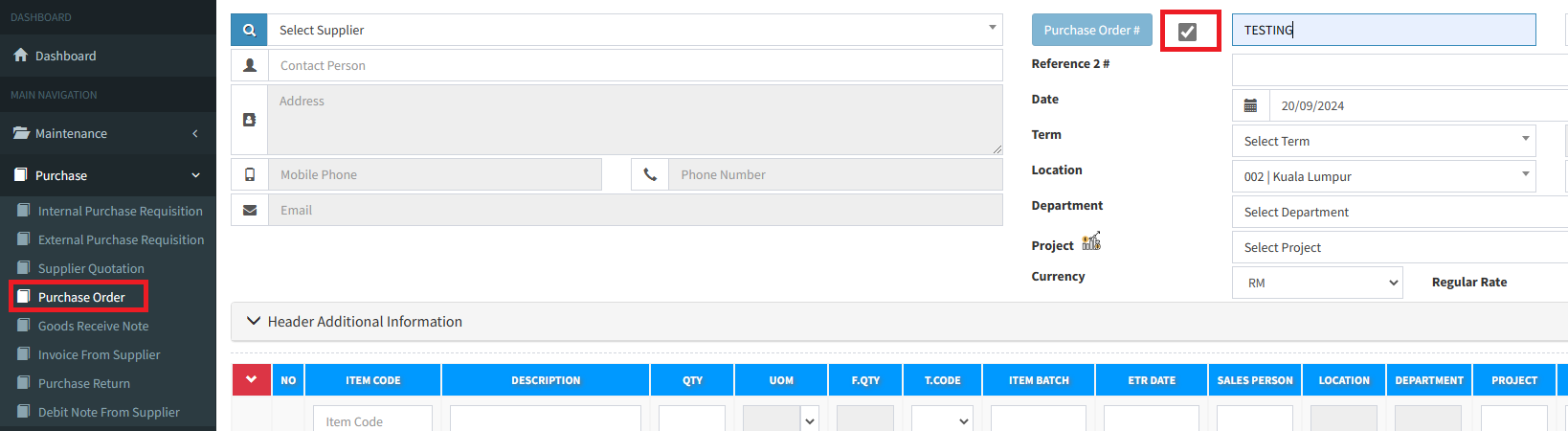Click the Project chart icon
Viewport: 1568px width, 431px height.
pos(1091,241)
